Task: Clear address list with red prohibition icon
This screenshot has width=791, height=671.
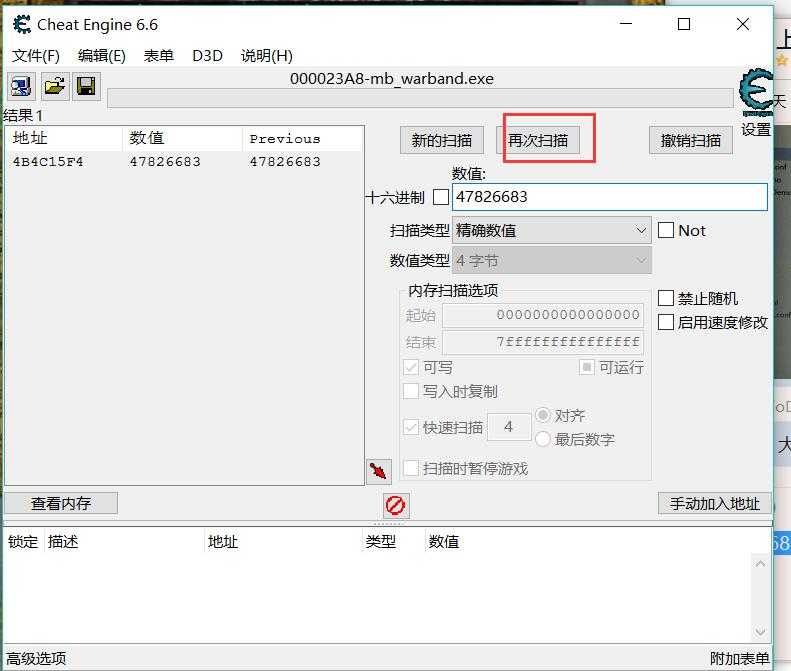Action: [396, 505]
